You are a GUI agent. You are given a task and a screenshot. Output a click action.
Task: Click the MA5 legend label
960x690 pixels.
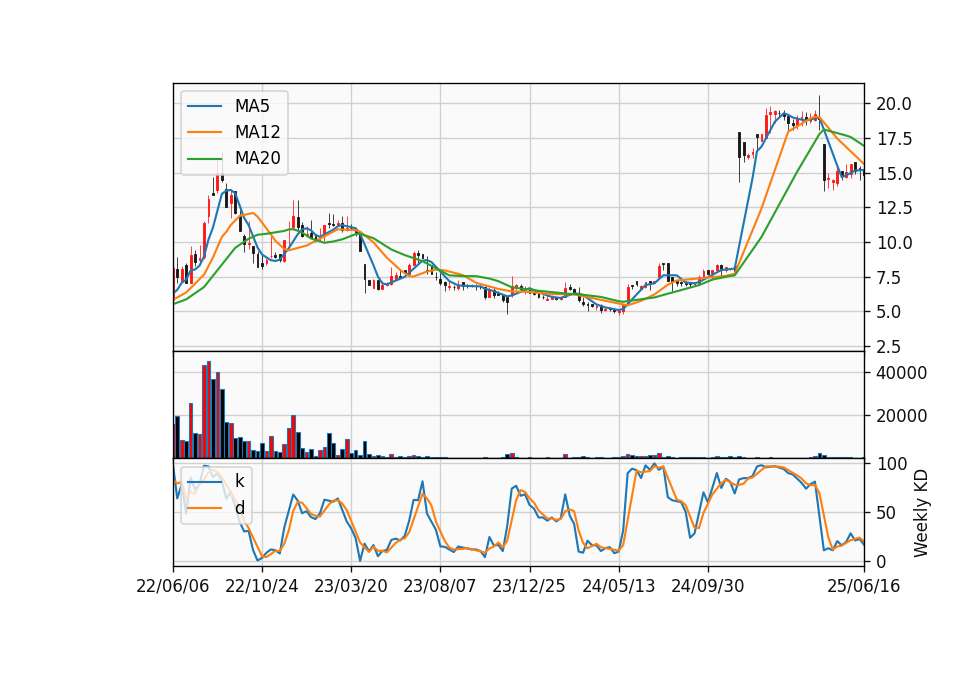click(x=252, y=106)
